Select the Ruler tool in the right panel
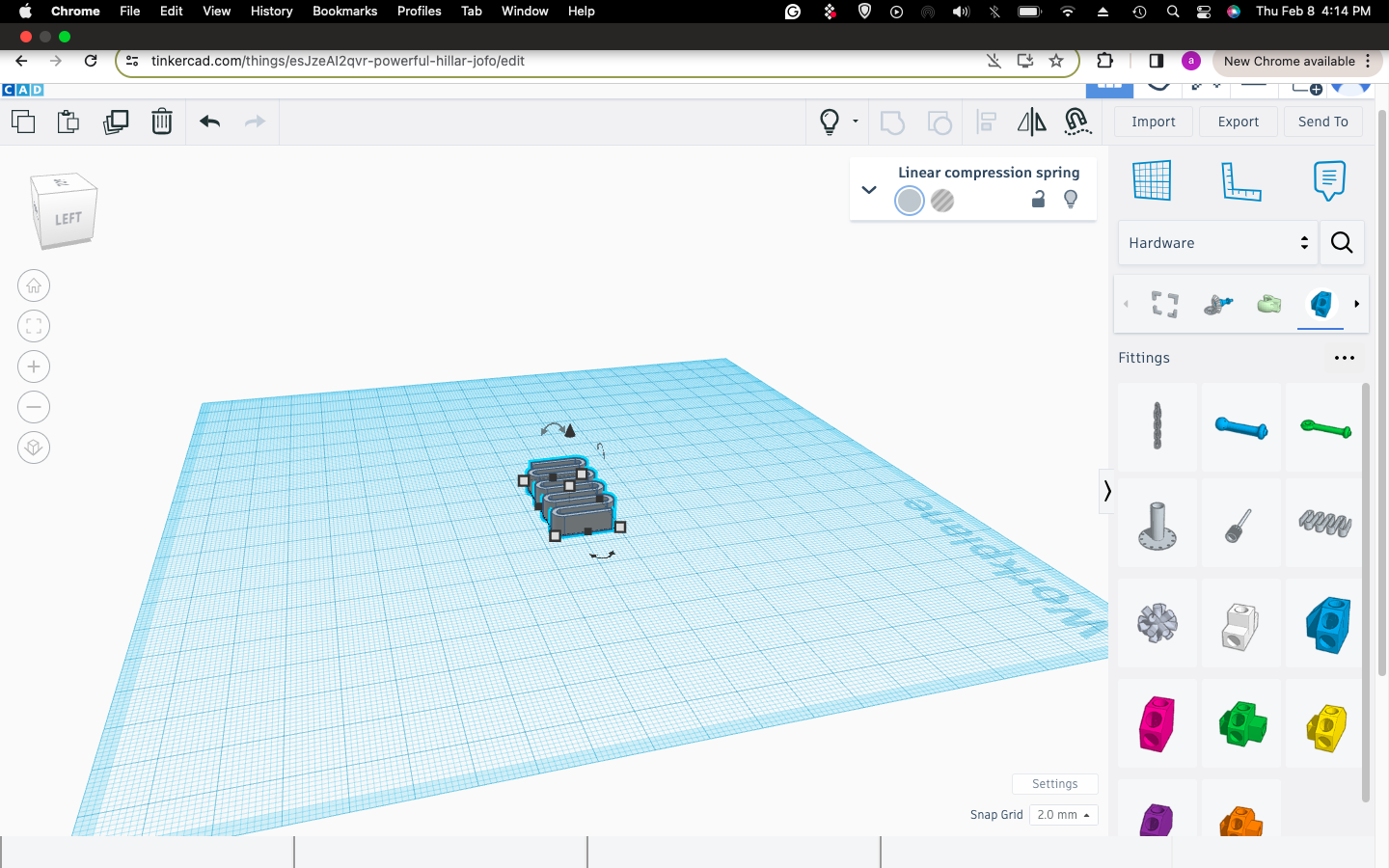Screen dimensions: 1389x868 [x=1241, y=180]
